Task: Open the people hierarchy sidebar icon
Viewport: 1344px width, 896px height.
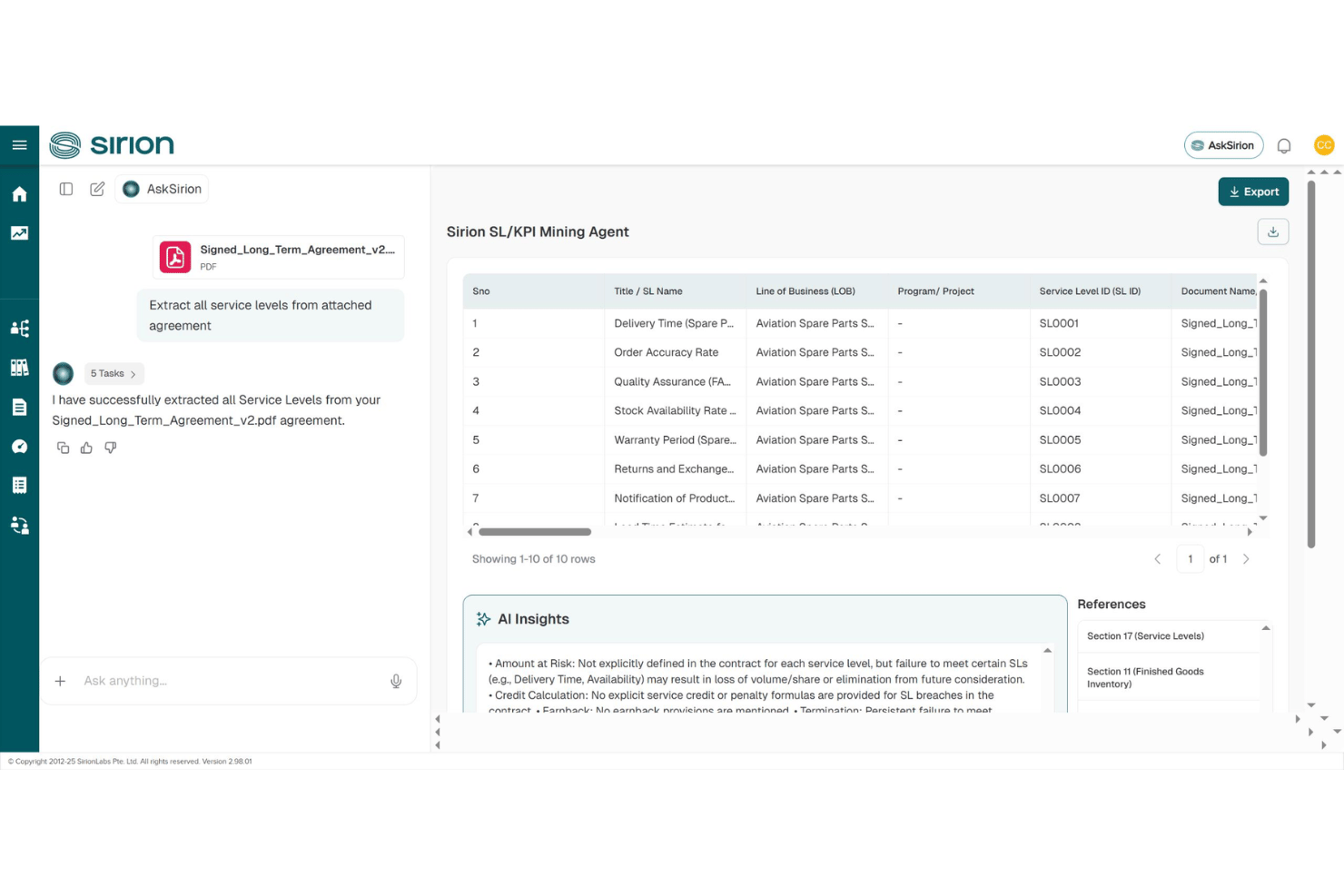Action: click(19, 329)
